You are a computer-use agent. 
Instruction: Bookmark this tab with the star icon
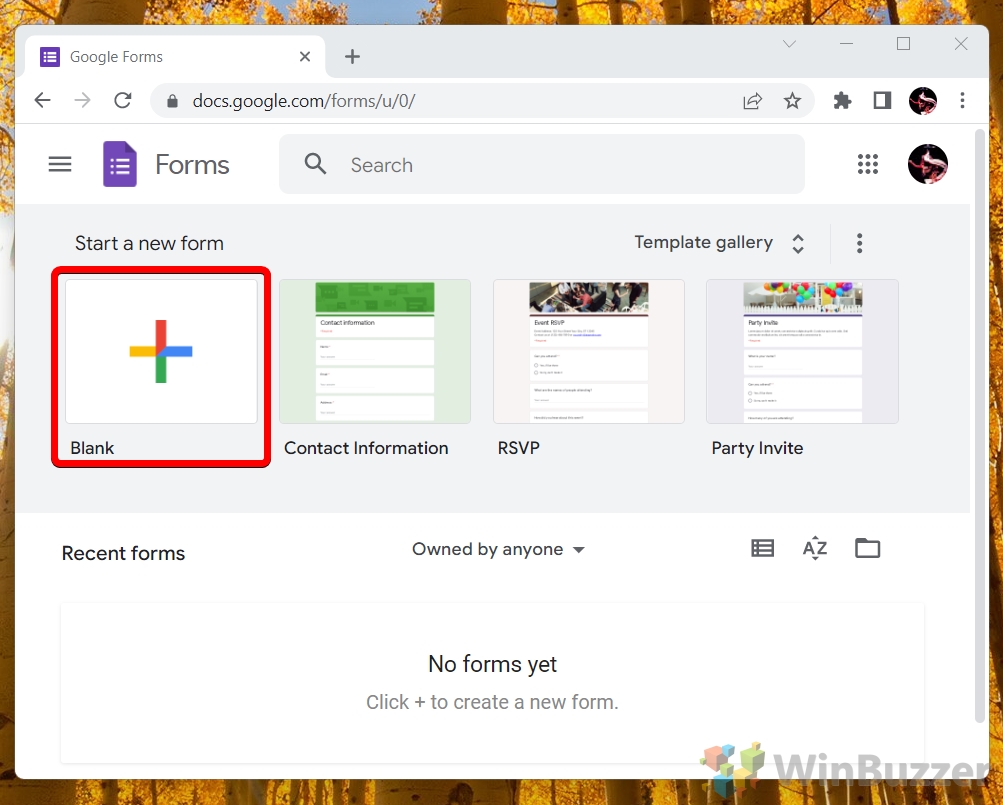(793, 100)
